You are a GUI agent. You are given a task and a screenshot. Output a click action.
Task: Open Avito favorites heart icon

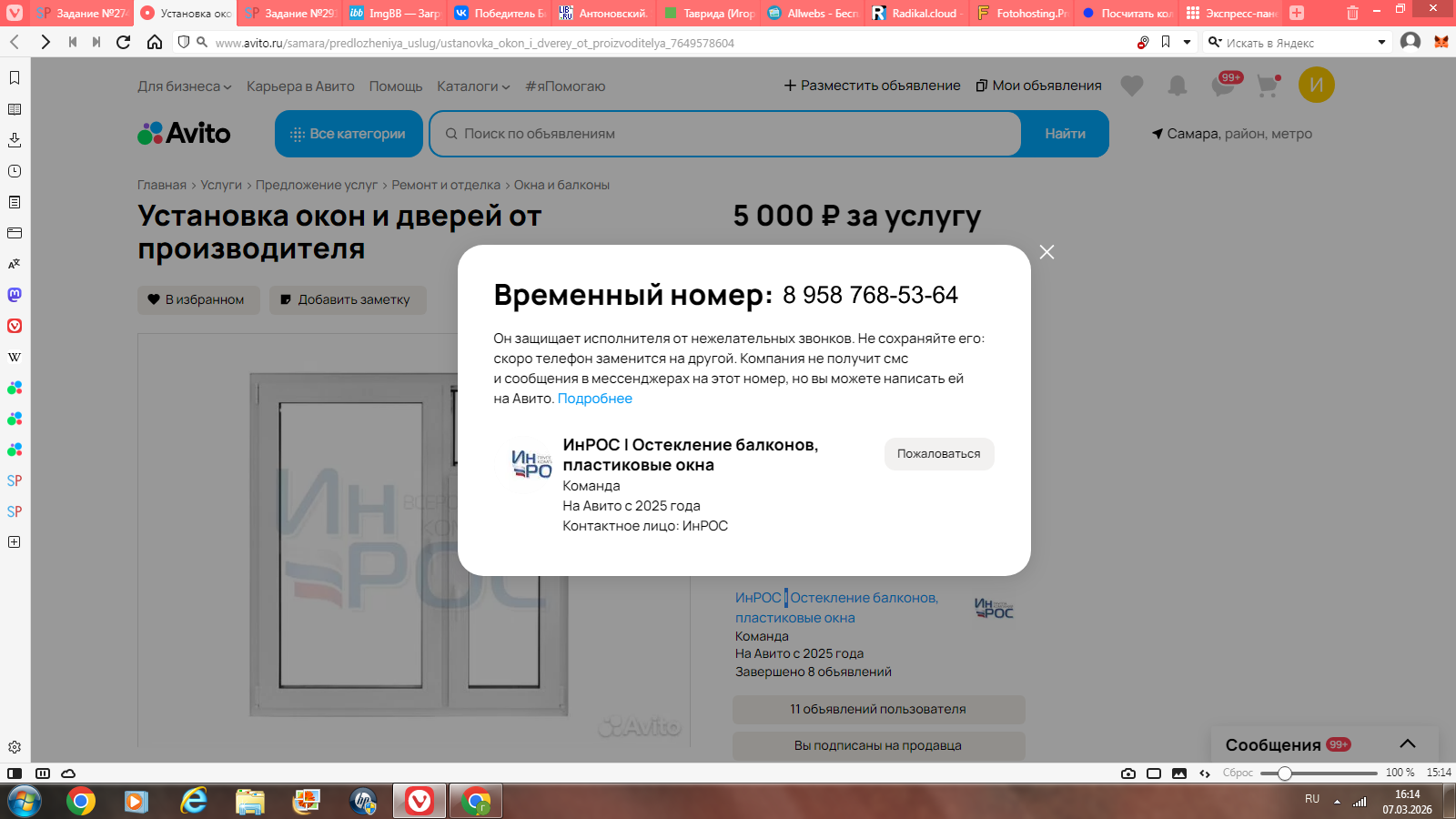(1132, 86)
